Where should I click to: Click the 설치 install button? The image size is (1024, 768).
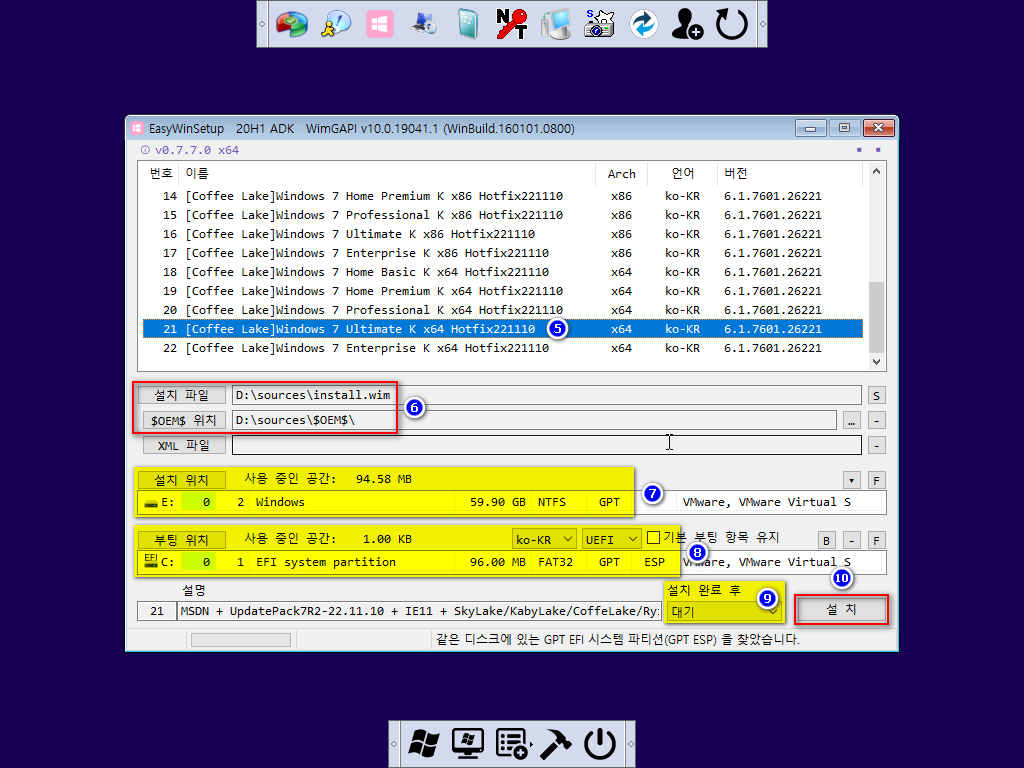841,609
